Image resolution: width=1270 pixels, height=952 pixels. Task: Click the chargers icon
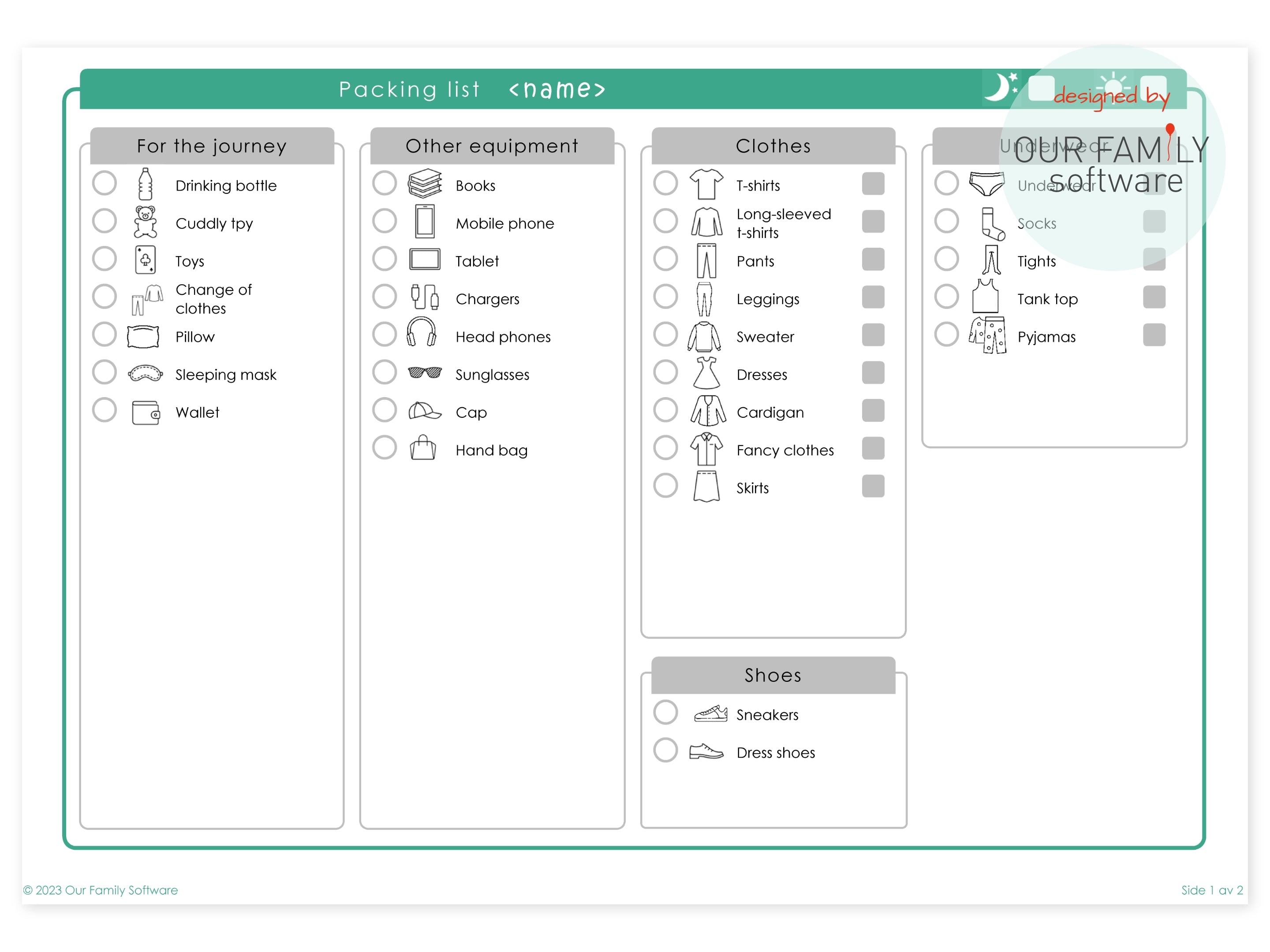coord(425,297)
